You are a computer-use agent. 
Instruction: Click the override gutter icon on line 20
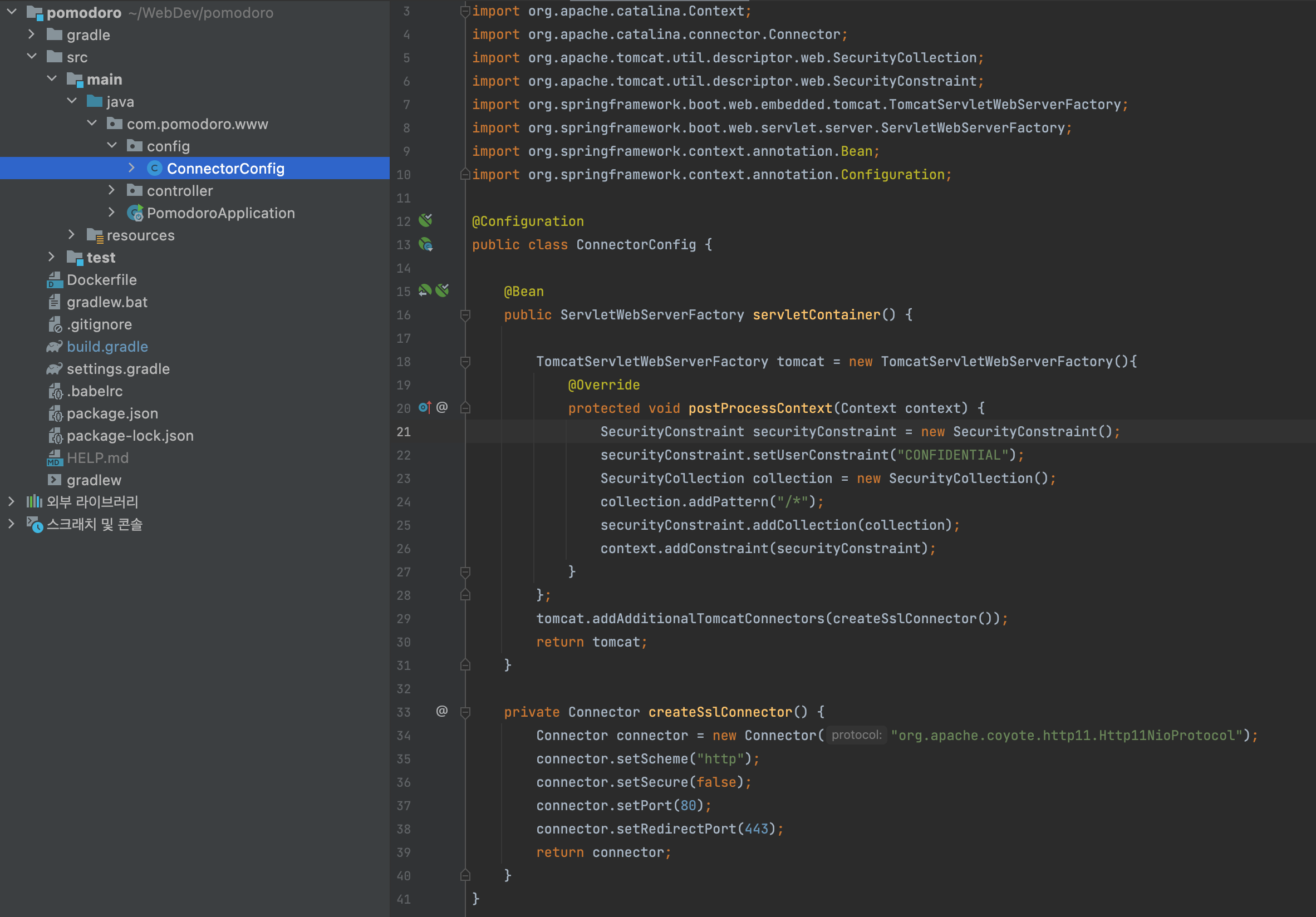[425, 407]
